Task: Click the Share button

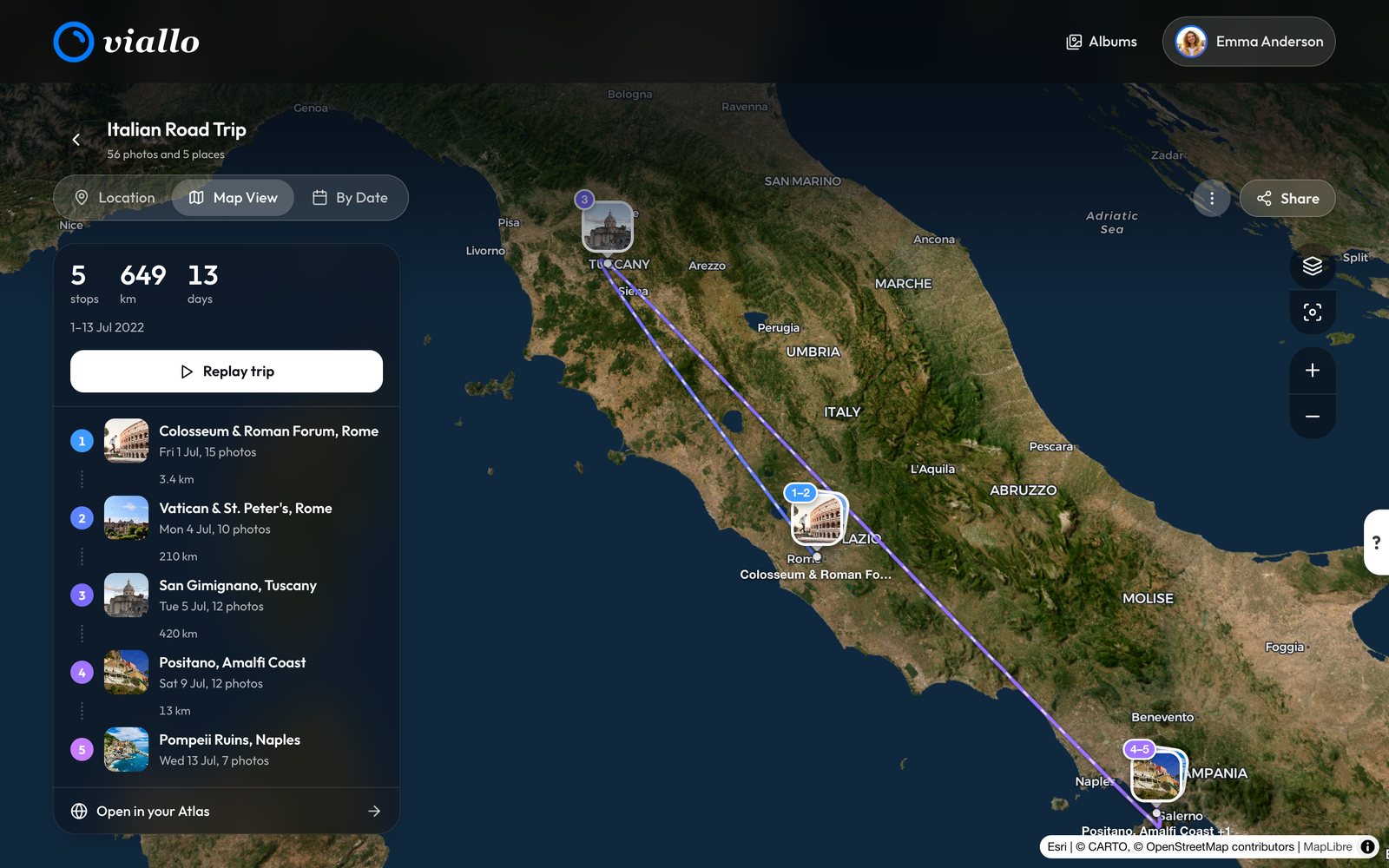Action: click(x=1287, y=199)
